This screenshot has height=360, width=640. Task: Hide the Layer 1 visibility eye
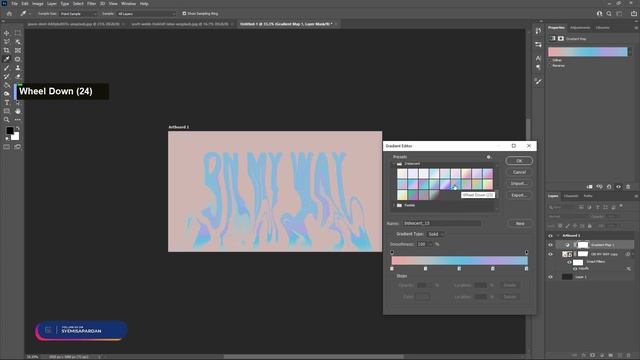(x=550, y=277)
